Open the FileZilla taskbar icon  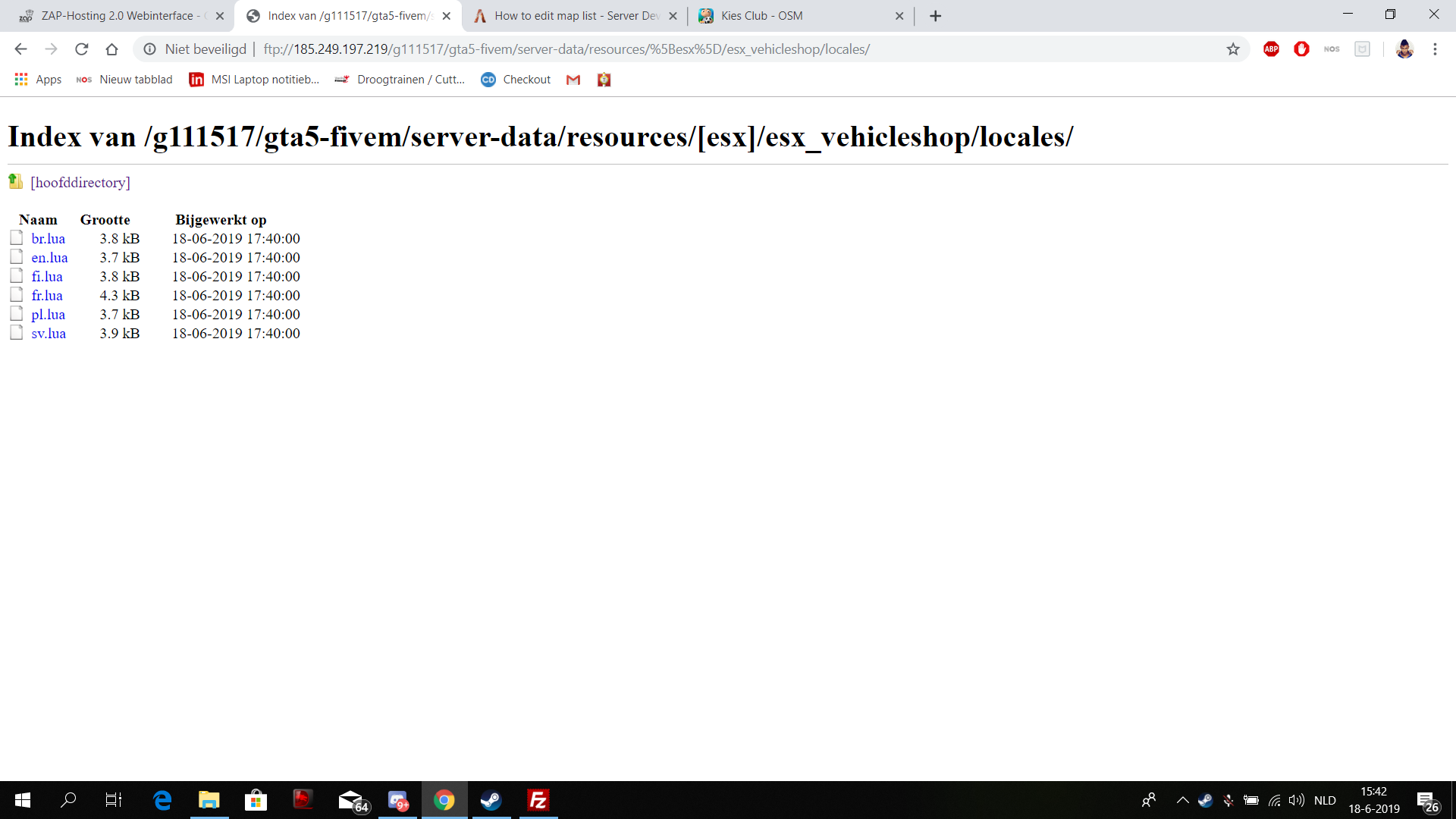[538, 800]
